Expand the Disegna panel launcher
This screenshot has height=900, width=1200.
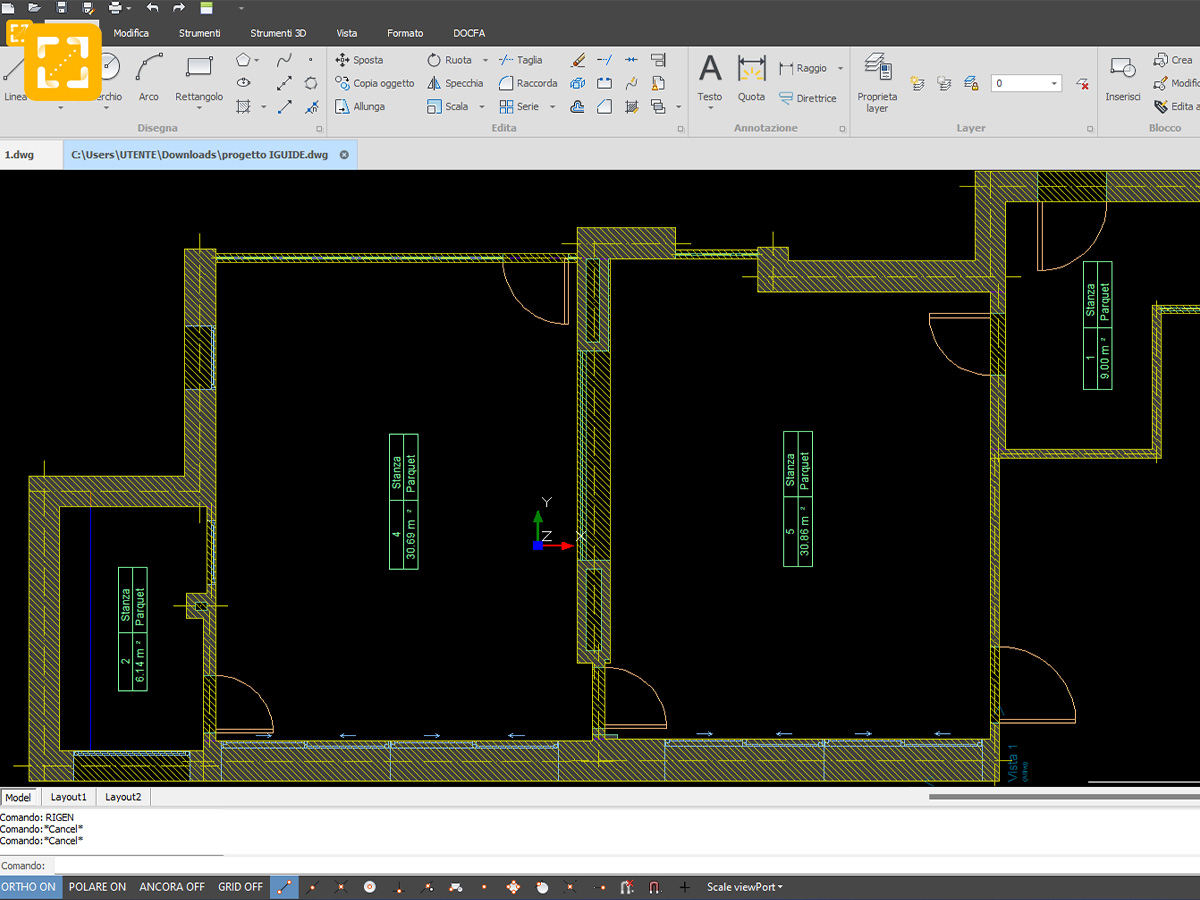coord(319,129)
